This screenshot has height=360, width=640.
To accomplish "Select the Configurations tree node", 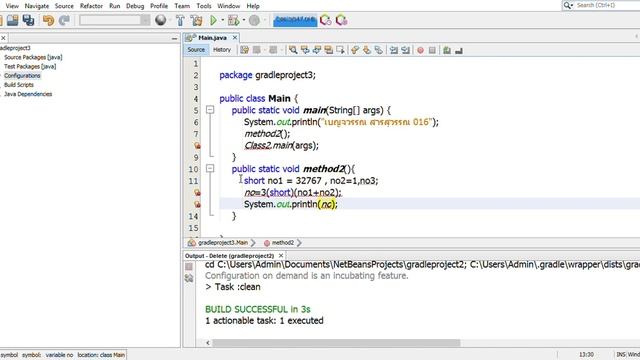I will tap(22, 76).
